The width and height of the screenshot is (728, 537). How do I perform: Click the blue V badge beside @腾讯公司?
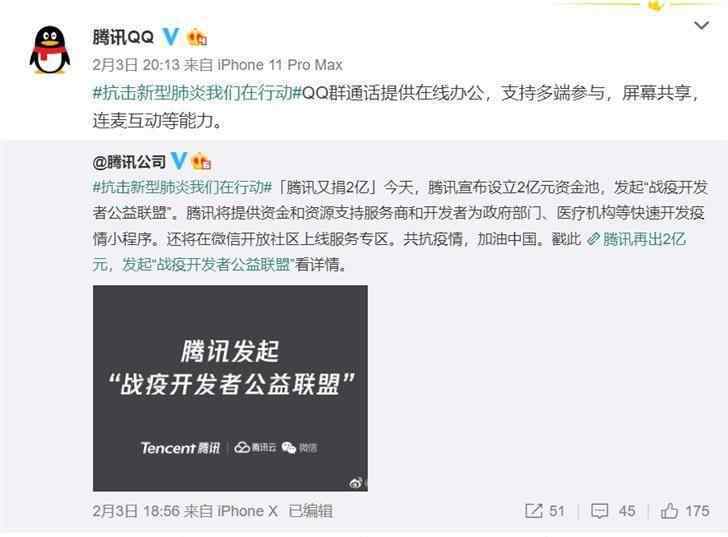179,161
